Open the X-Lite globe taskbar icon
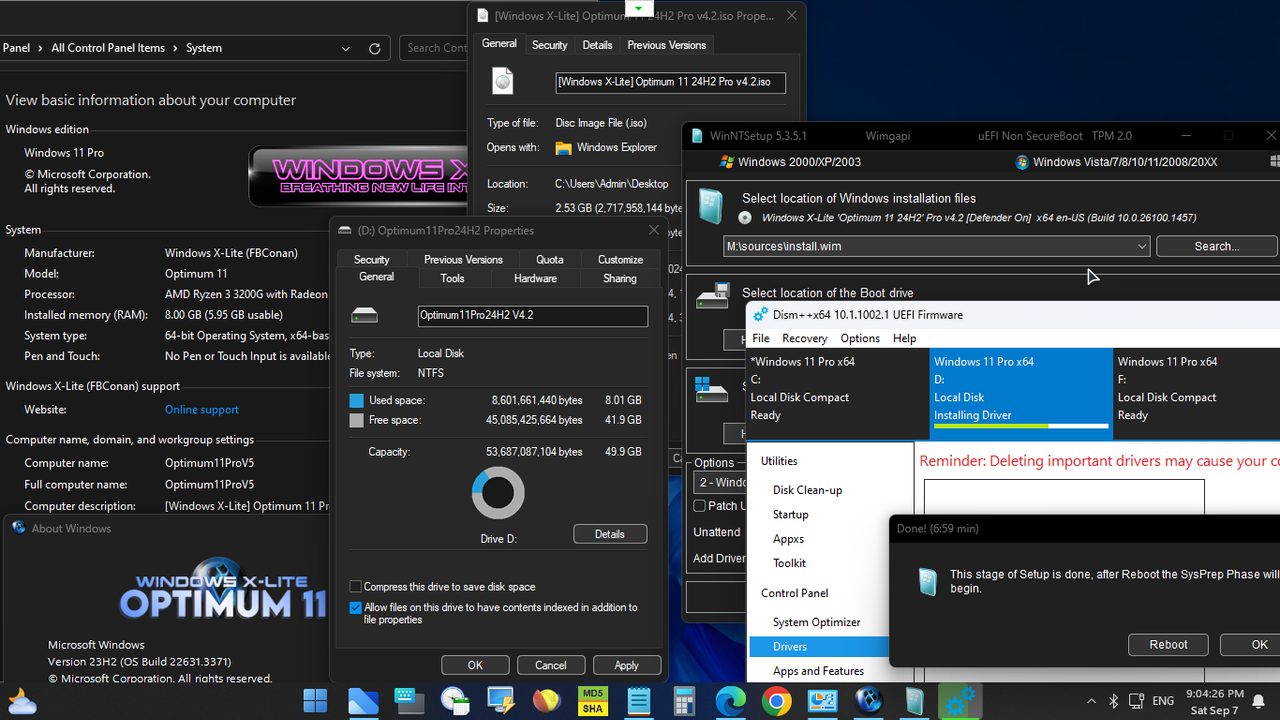1280x720 pixels. (869, 701)
